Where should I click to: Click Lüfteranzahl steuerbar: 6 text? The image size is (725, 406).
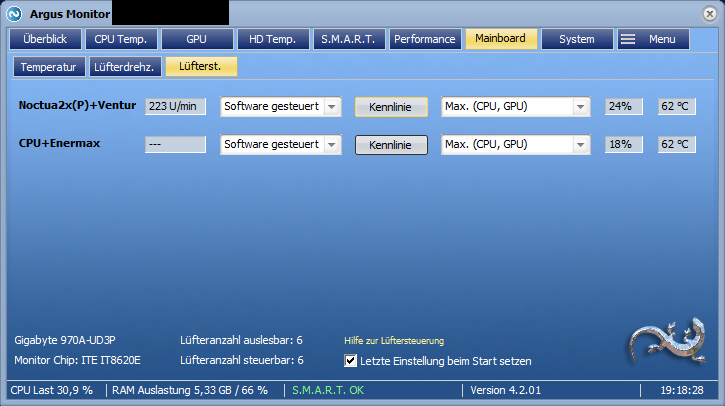(x=242, y=360)
